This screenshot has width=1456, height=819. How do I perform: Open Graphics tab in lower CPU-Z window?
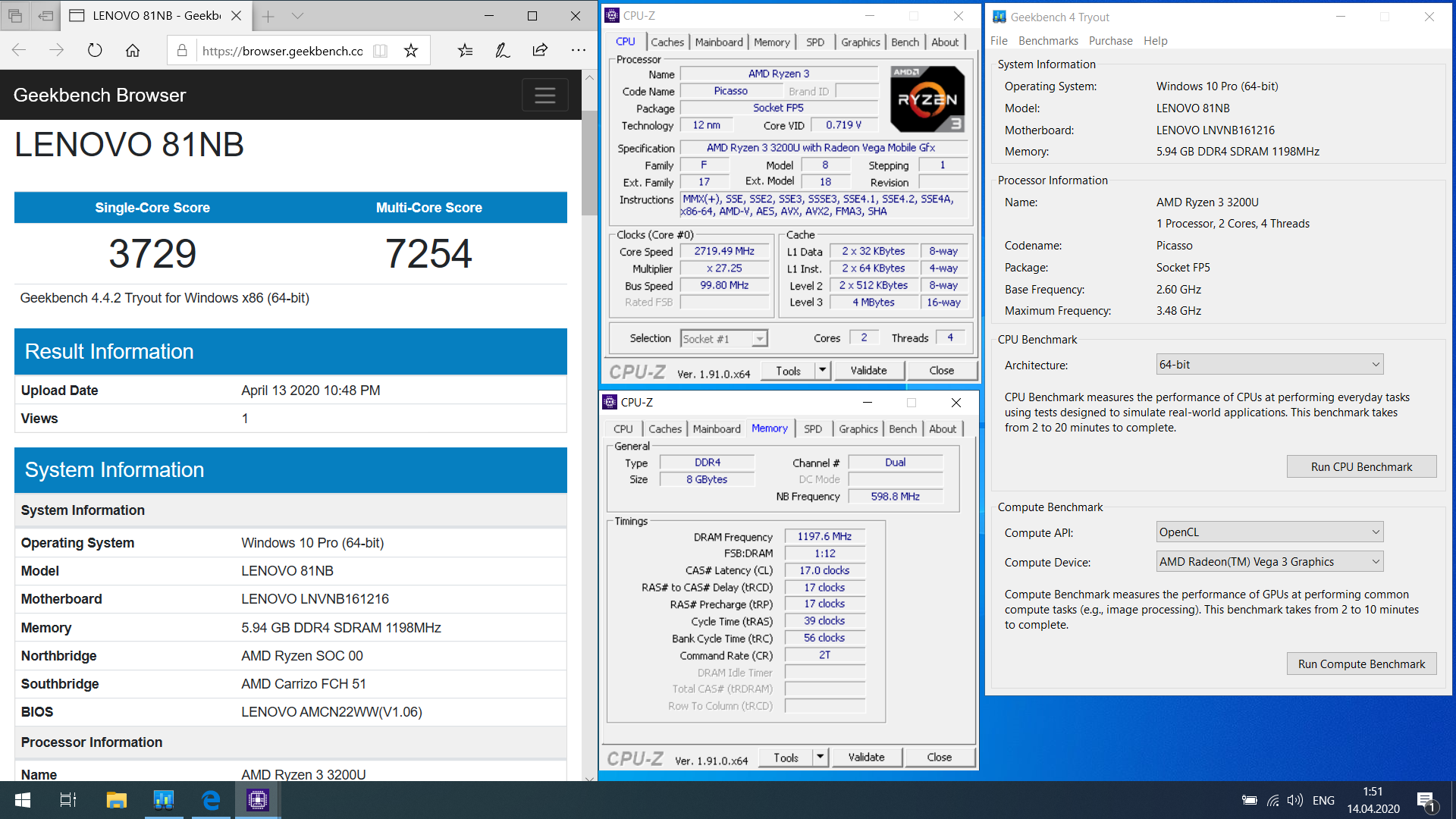[x=858, y=429]
